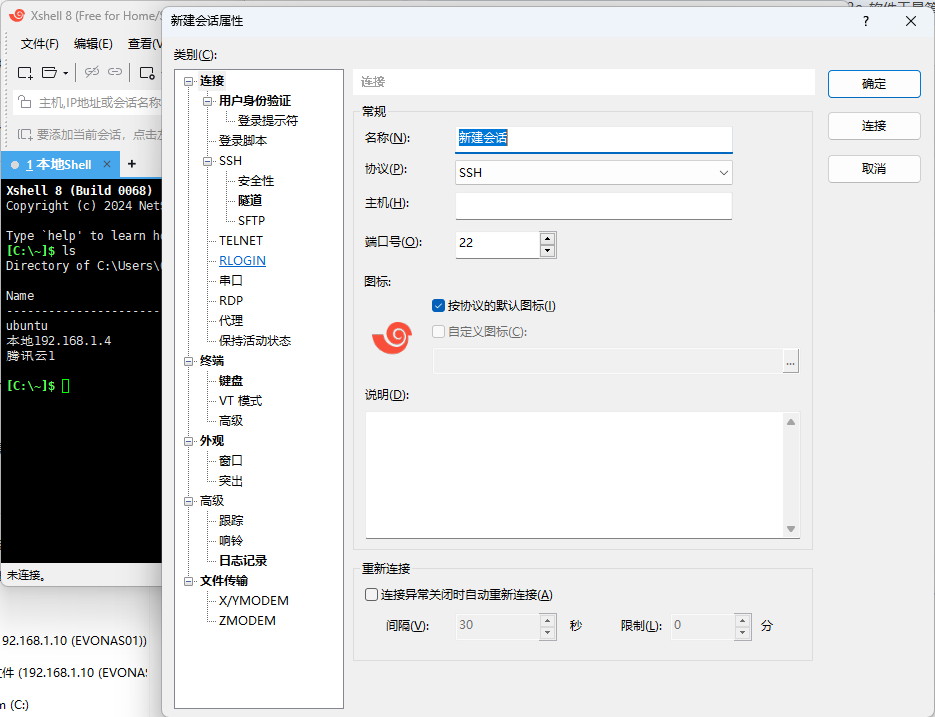Open session properties via the gear-square icon

147,72
